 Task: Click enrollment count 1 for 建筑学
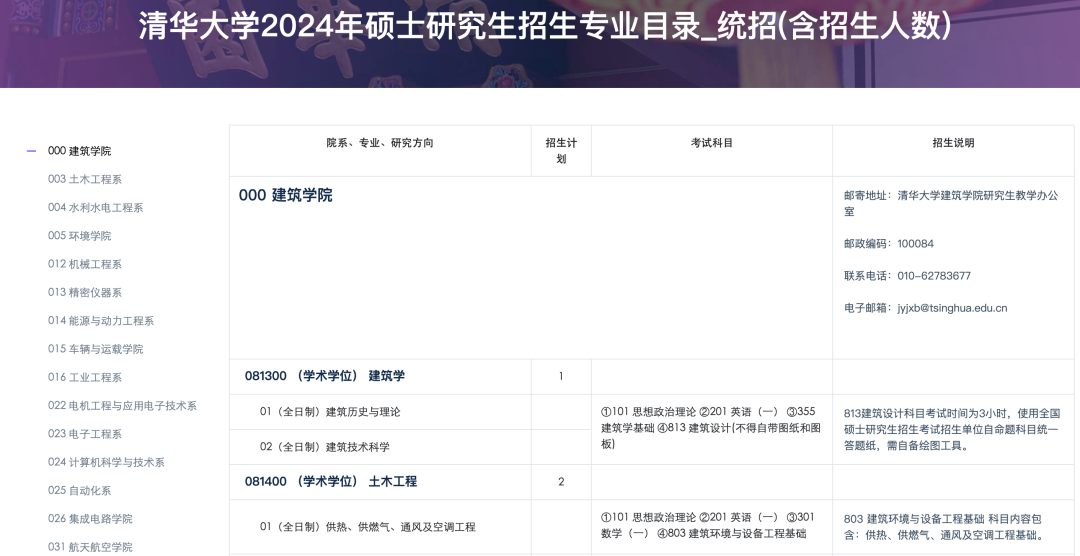(561, 376)
